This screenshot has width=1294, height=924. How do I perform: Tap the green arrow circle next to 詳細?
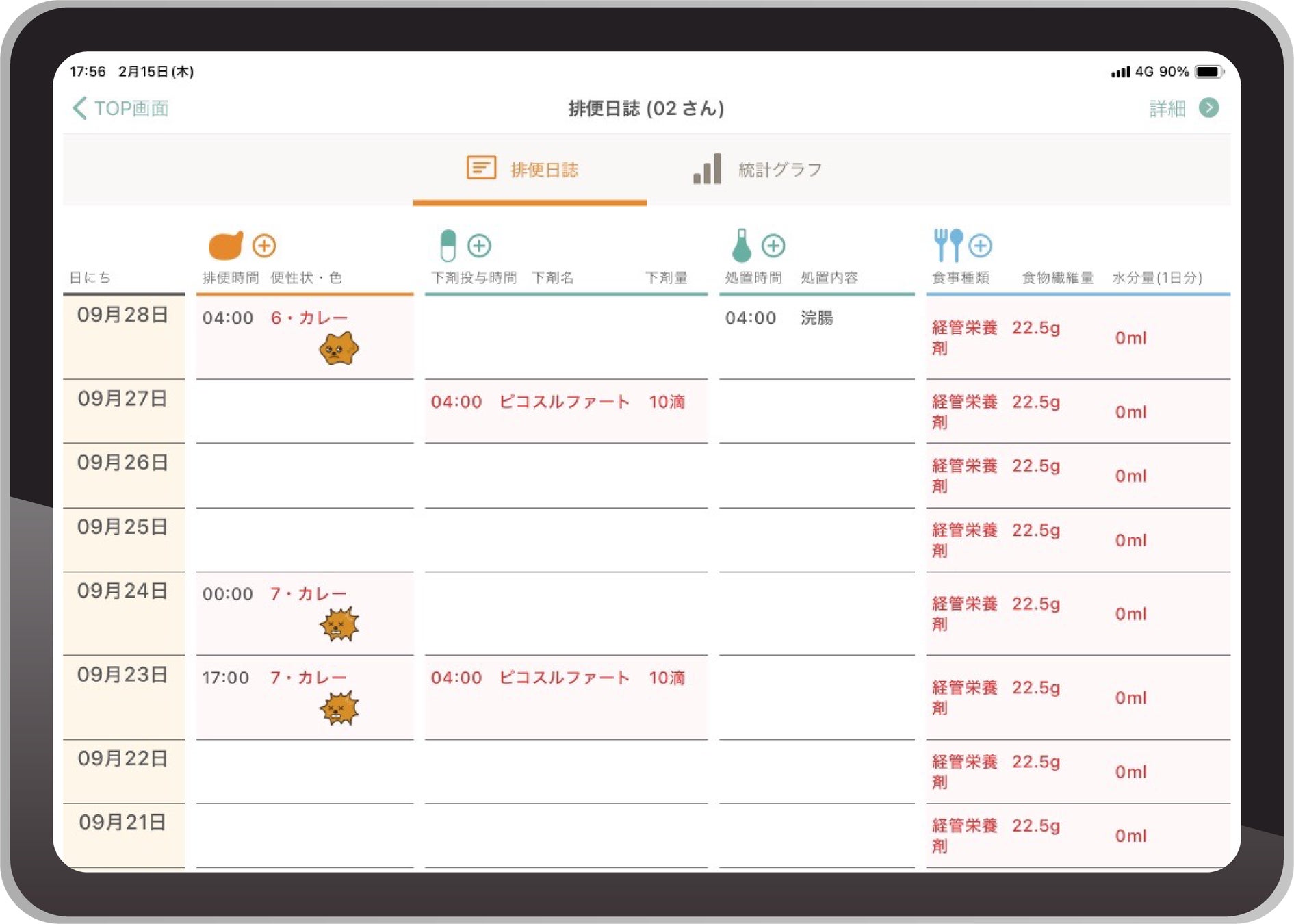(x=1209, y=107)
